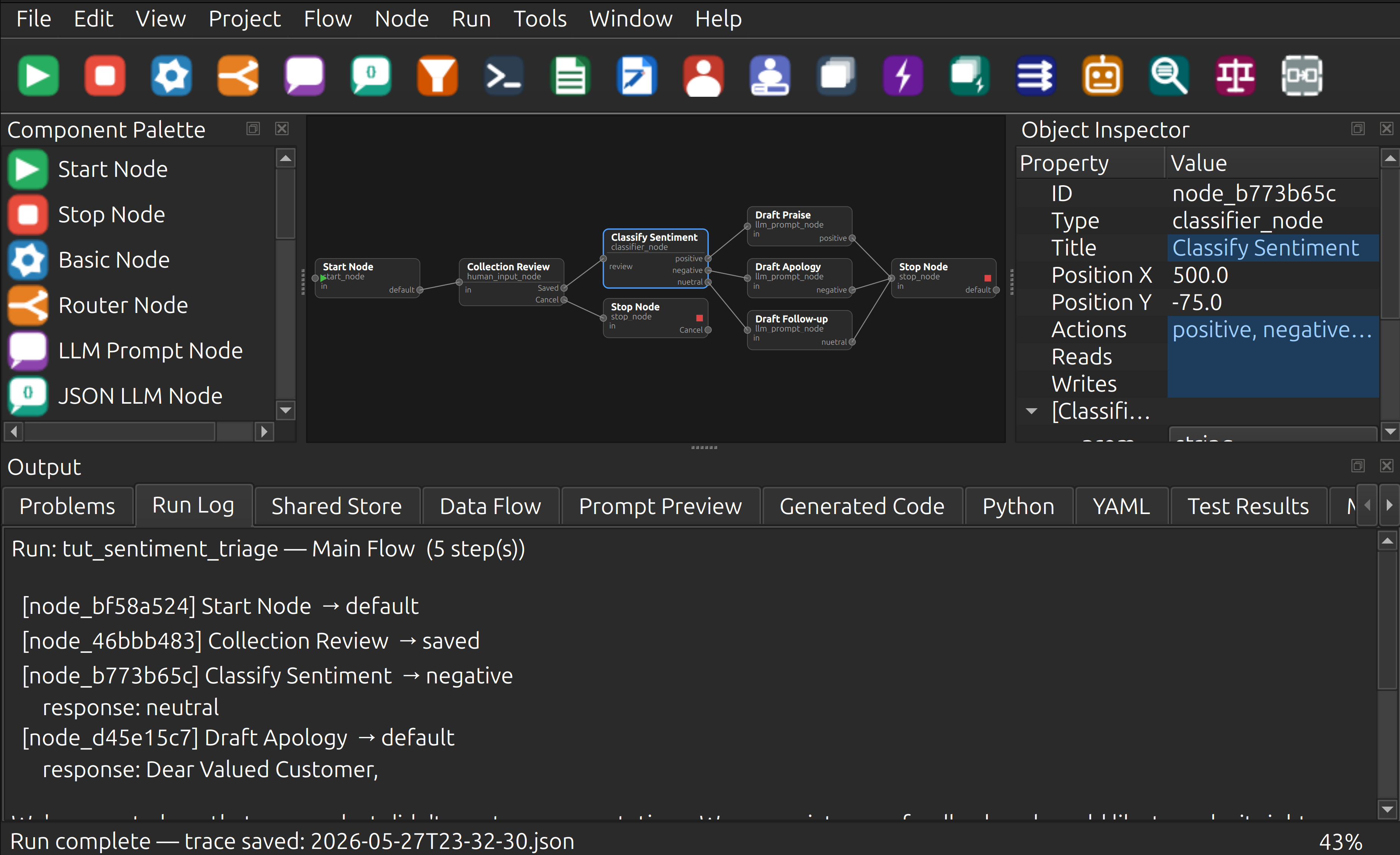Click the green Run play toolbar icon
The height and width of the screenshot is (855, 1400).
[x=38, y=76]
